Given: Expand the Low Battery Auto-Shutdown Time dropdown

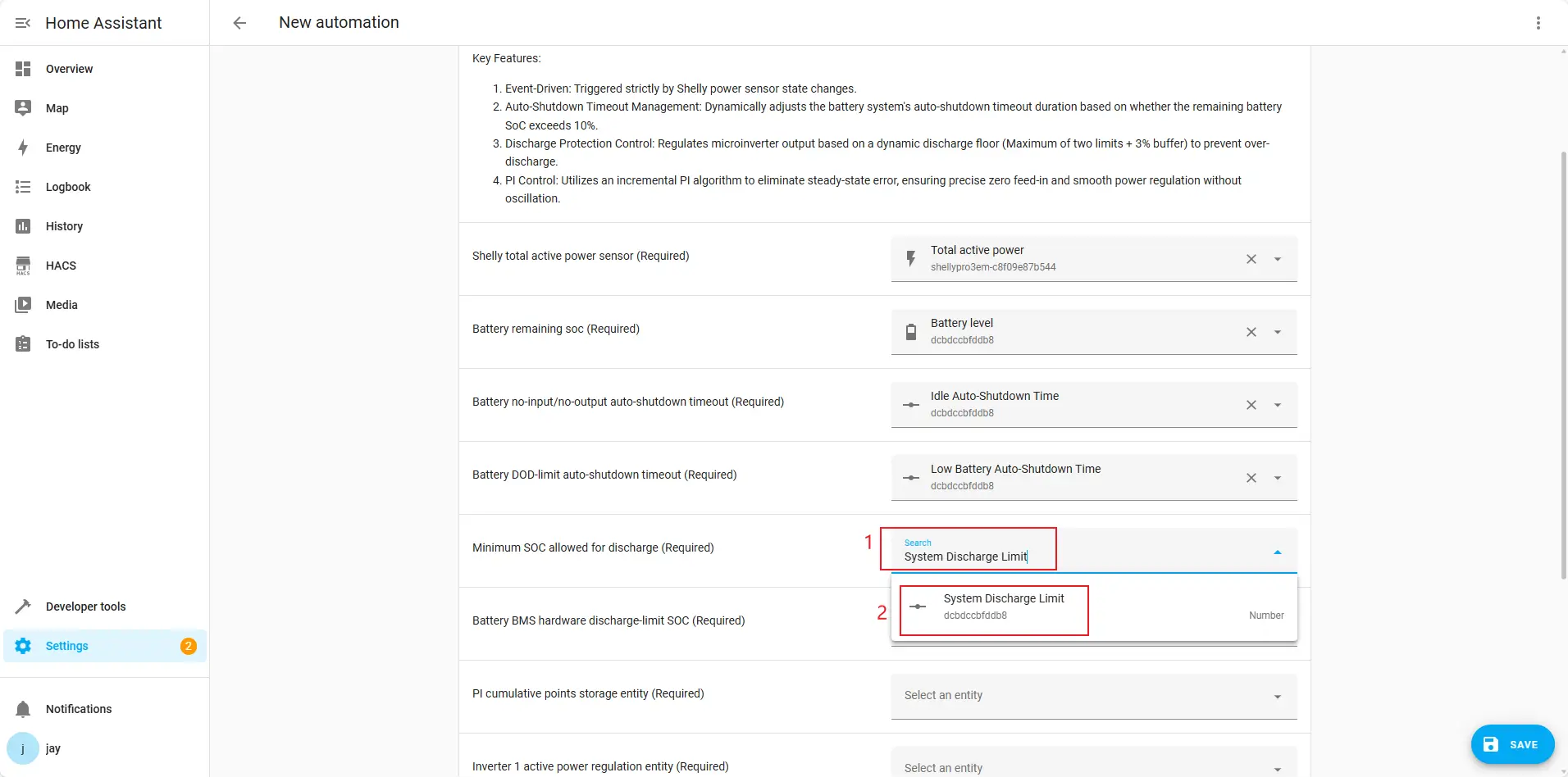Looking at the screenshot, I should coord(1277,478).
